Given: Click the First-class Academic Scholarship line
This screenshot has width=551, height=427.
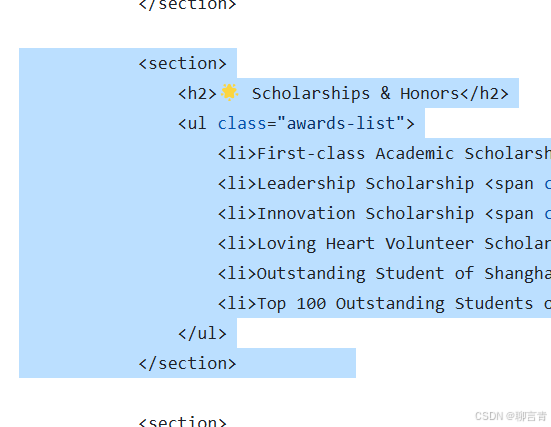Looking at the screenshot, I should point(384,154).
